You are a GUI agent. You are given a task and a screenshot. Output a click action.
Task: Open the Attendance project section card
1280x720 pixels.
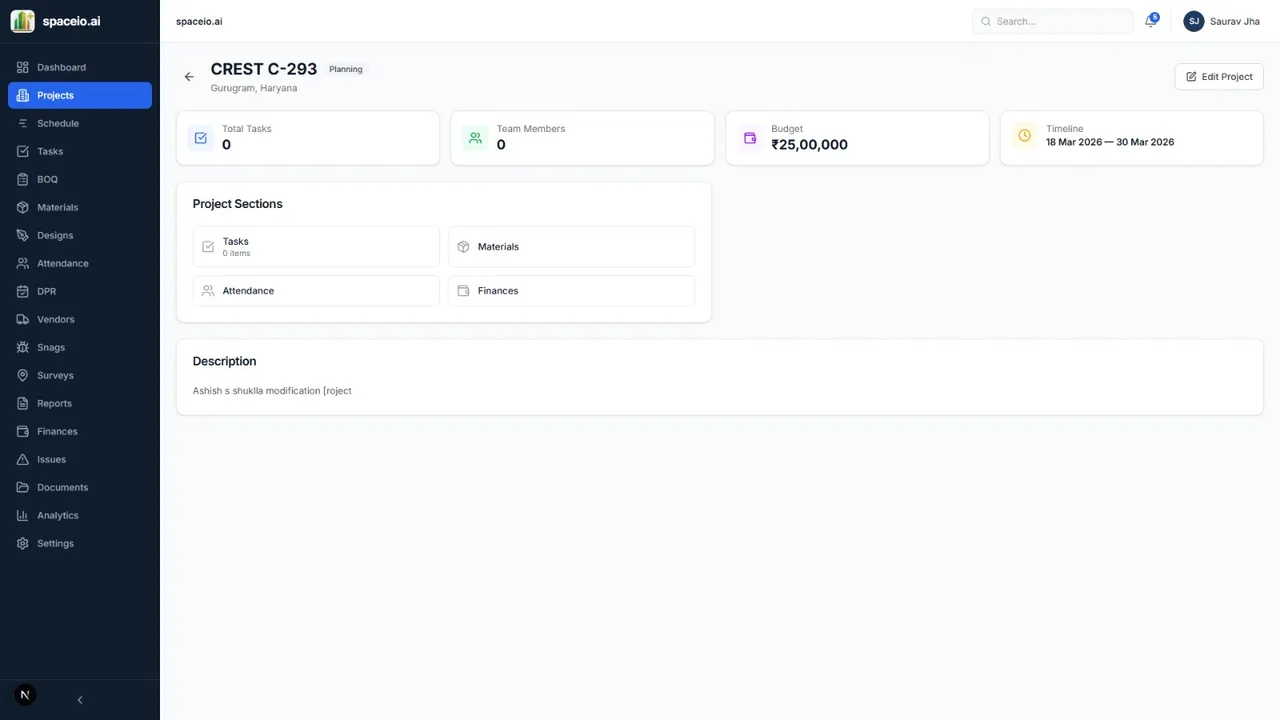click(x=316, y=291)
